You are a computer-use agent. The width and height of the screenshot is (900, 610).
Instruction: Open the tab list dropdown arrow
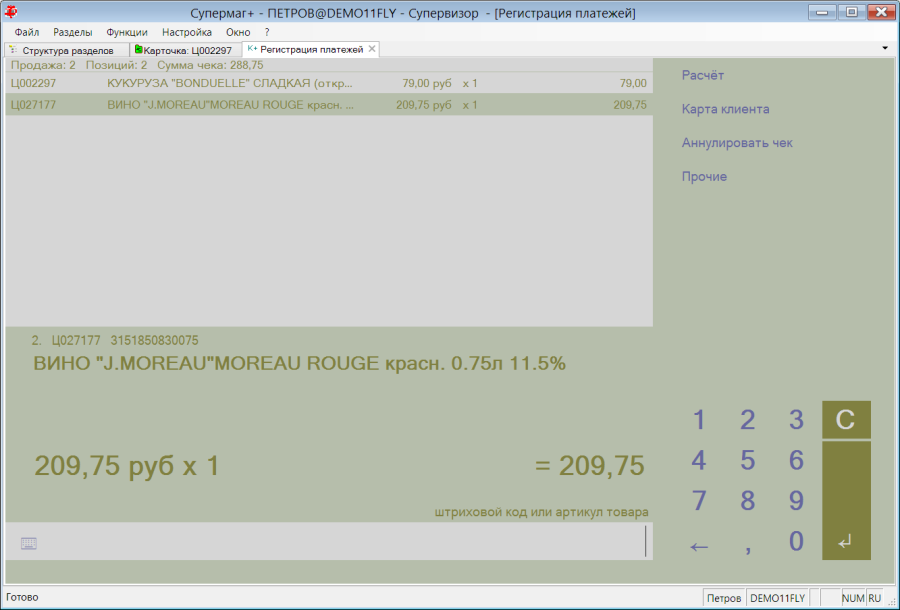[x=885, y=48]
